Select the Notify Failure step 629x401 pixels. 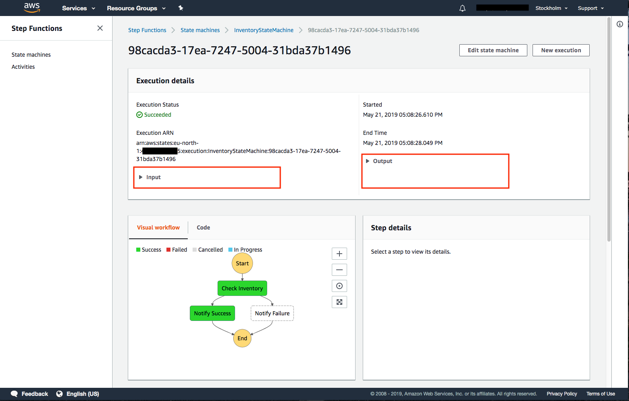coord(272,313)
